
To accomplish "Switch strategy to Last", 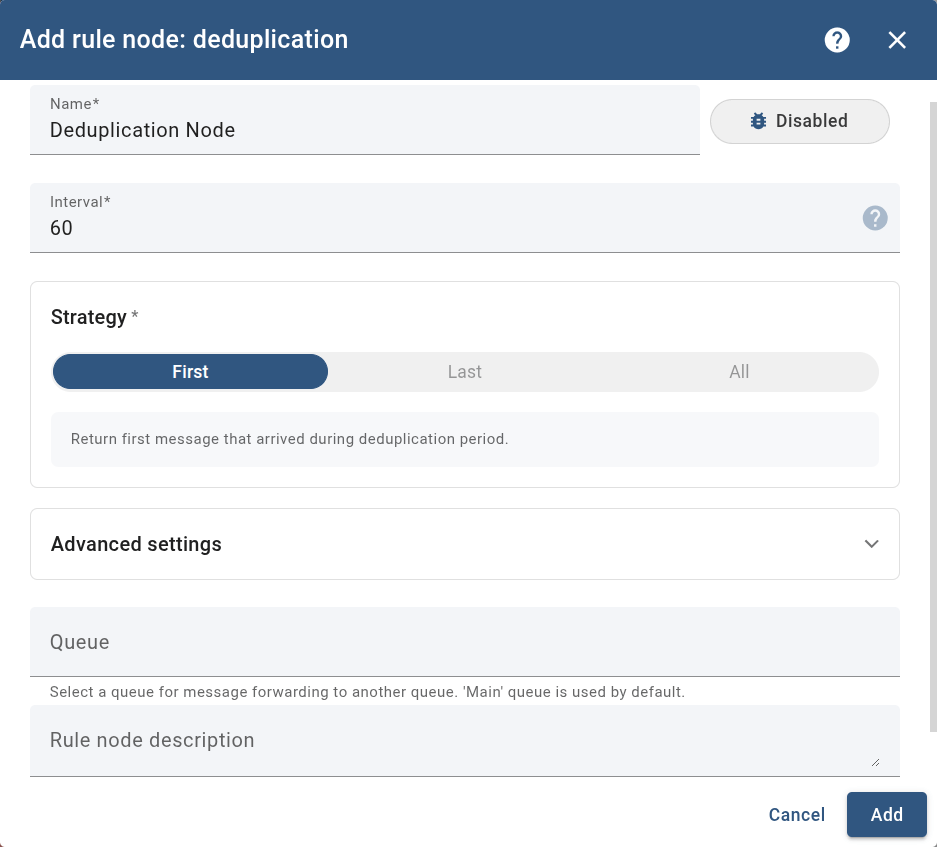I will click(x=465, y=372).
